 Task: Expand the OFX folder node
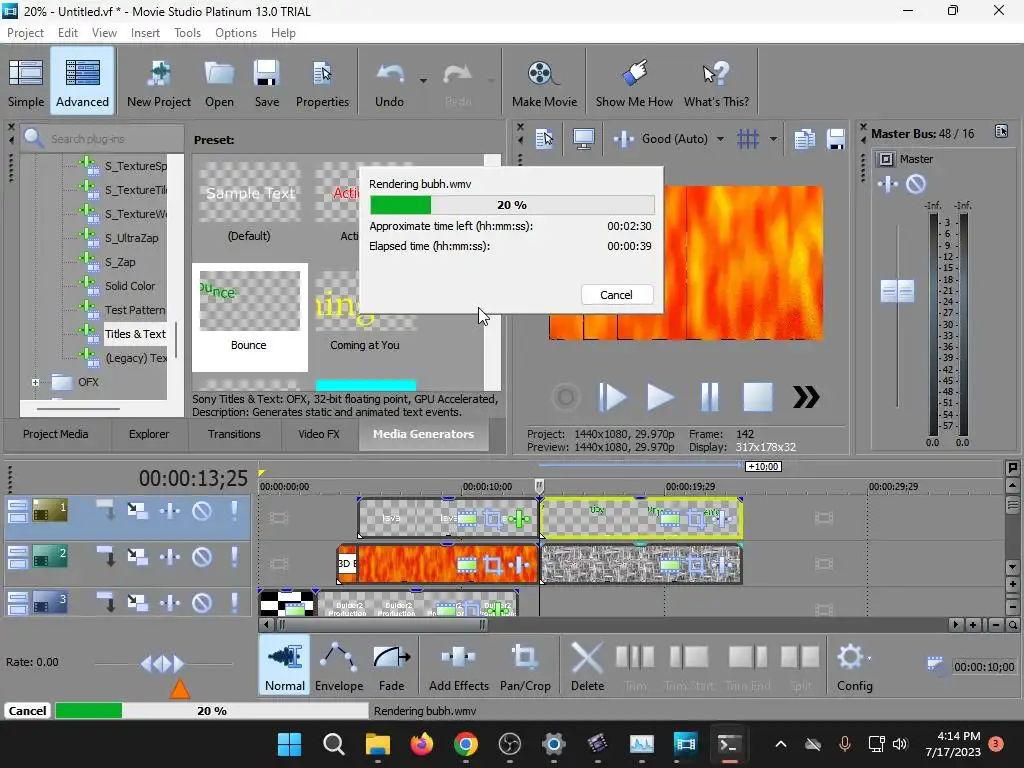35,382
